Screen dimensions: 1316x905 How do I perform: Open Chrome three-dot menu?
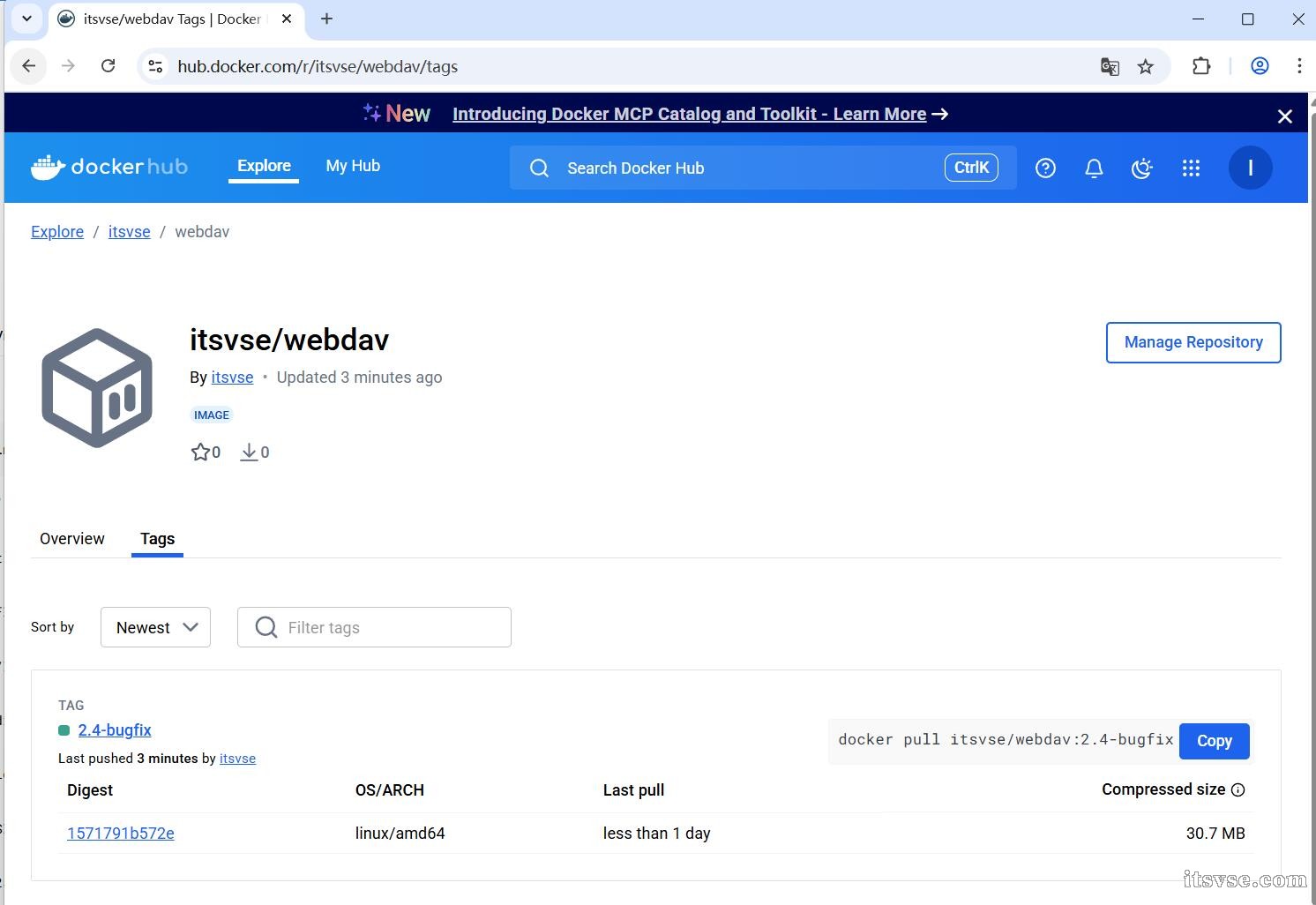[x=1299, y=66]
